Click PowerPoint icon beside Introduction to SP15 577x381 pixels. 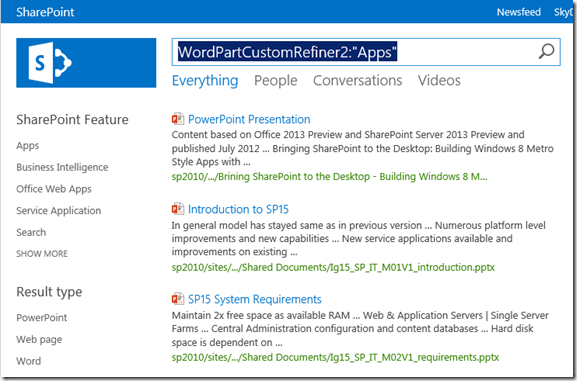178,209
